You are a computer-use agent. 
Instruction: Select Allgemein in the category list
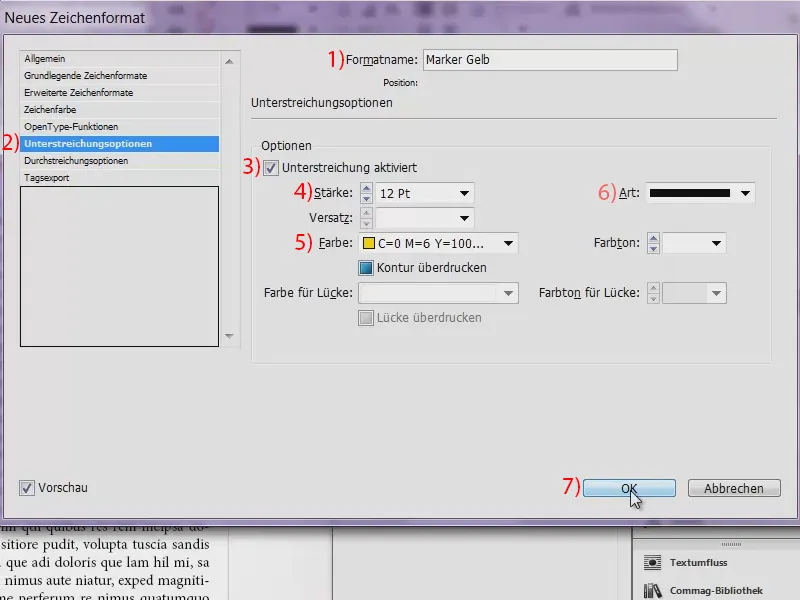pos(120,59)
